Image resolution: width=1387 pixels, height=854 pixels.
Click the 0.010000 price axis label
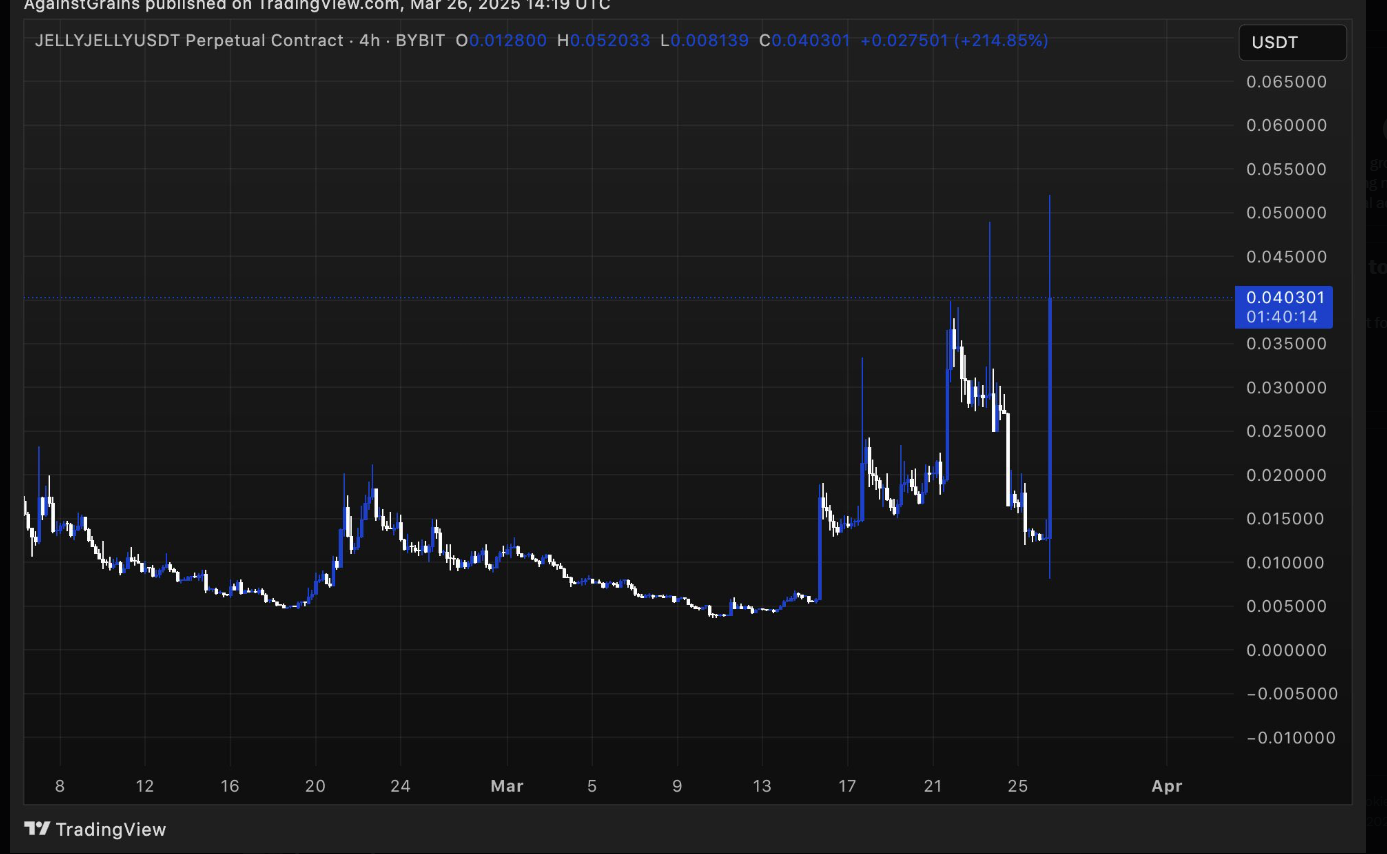click(x=1286, y=563)
